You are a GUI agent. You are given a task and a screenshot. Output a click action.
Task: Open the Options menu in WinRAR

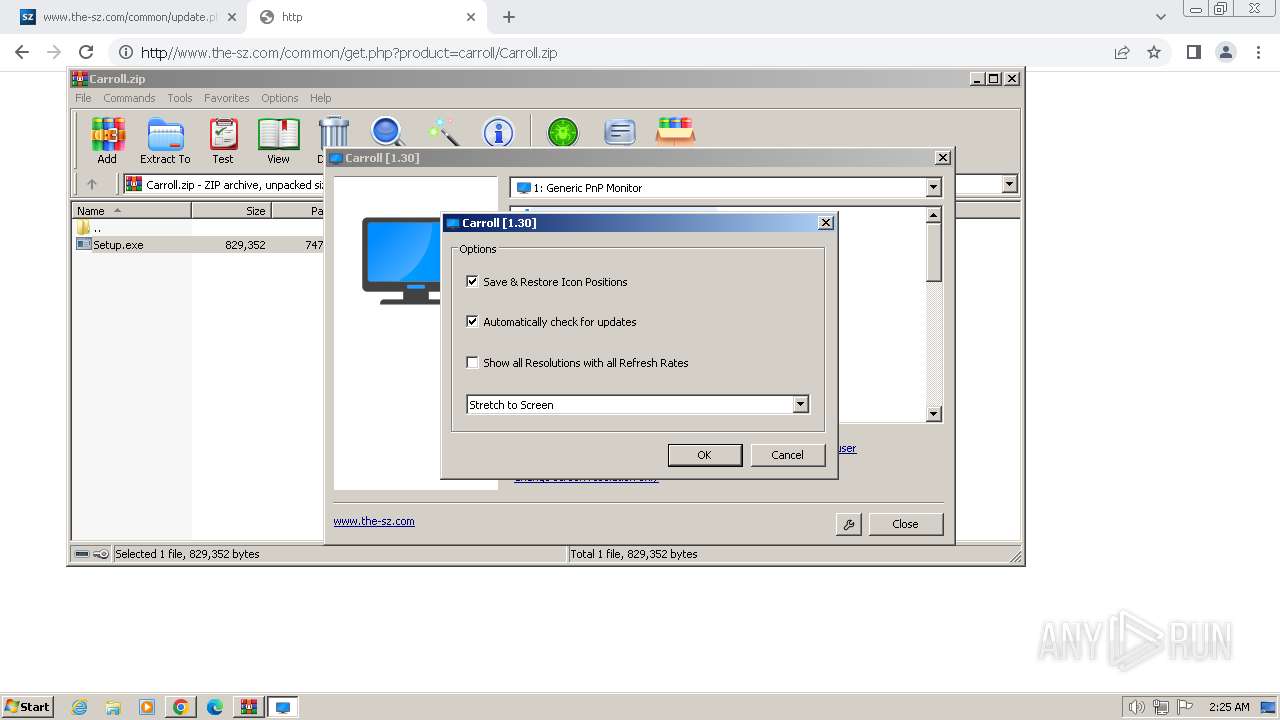pyautogui.click(x=280, y=98)
